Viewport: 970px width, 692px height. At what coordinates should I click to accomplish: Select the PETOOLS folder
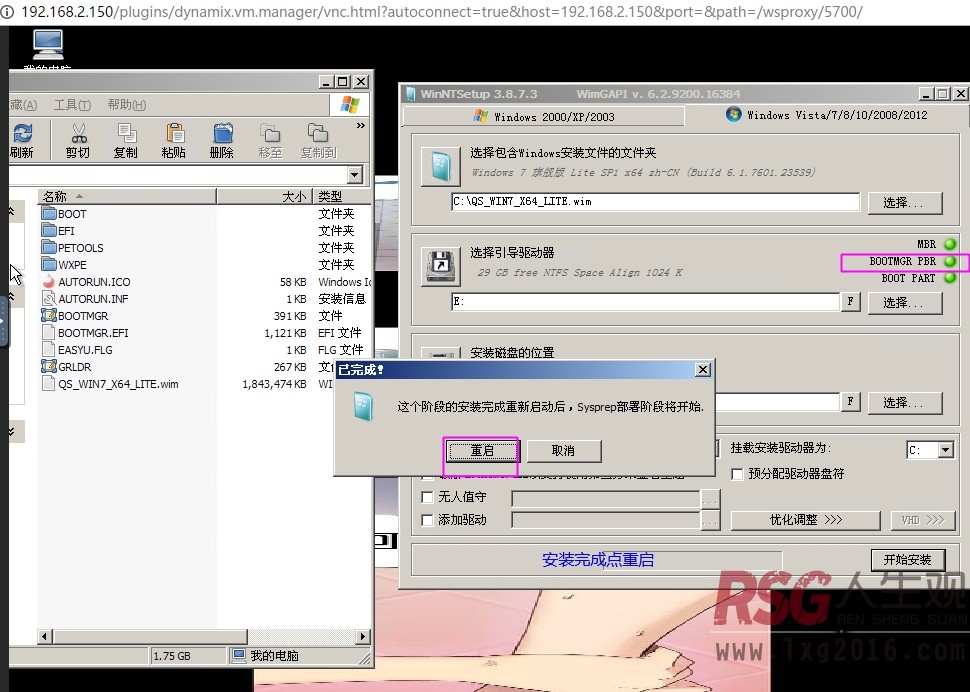point(73,248)
